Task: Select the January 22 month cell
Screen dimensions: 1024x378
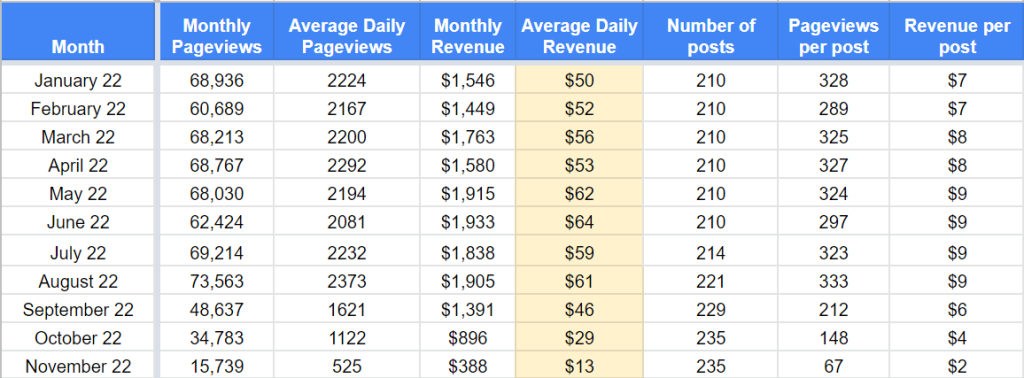Action: tap(78, 81)
